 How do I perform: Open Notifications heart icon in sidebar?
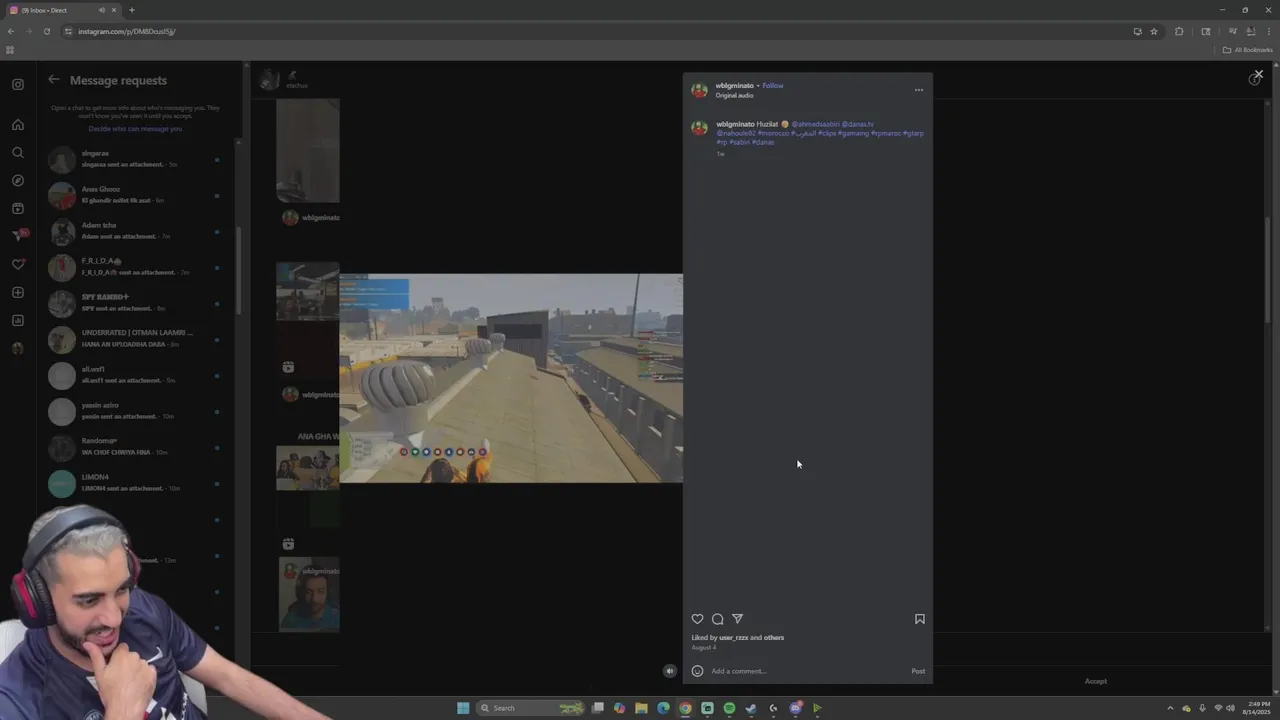click(18, 264)
